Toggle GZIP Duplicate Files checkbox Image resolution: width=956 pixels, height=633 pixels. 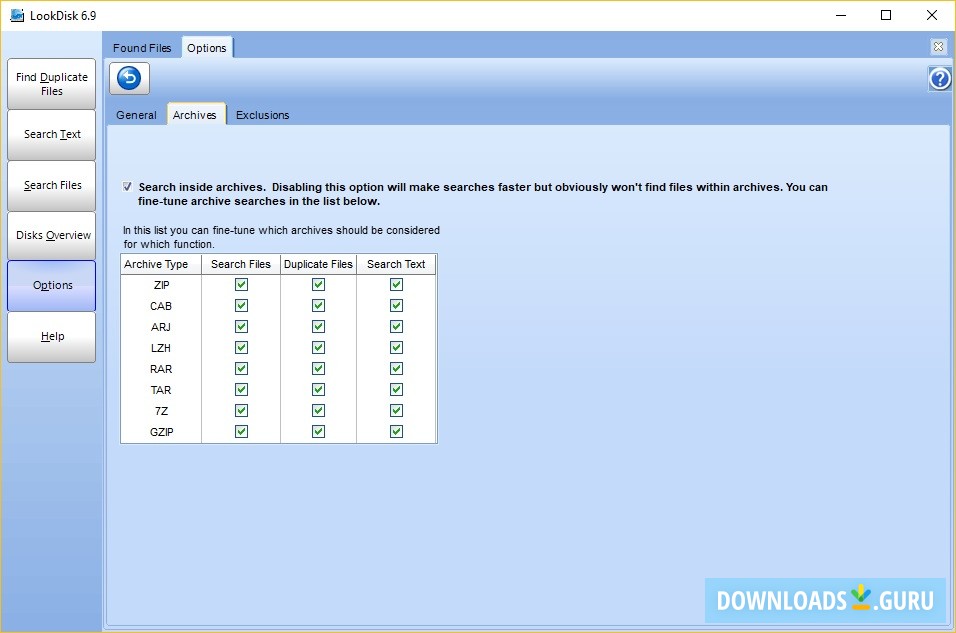pos(318,432)
